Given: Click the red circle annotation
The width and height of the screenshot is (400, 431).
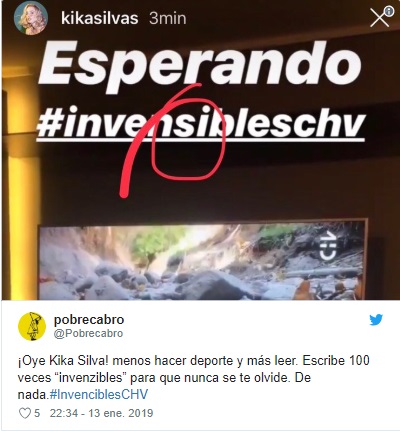Looking at the screenshot, I should click(x=188, y=142).
